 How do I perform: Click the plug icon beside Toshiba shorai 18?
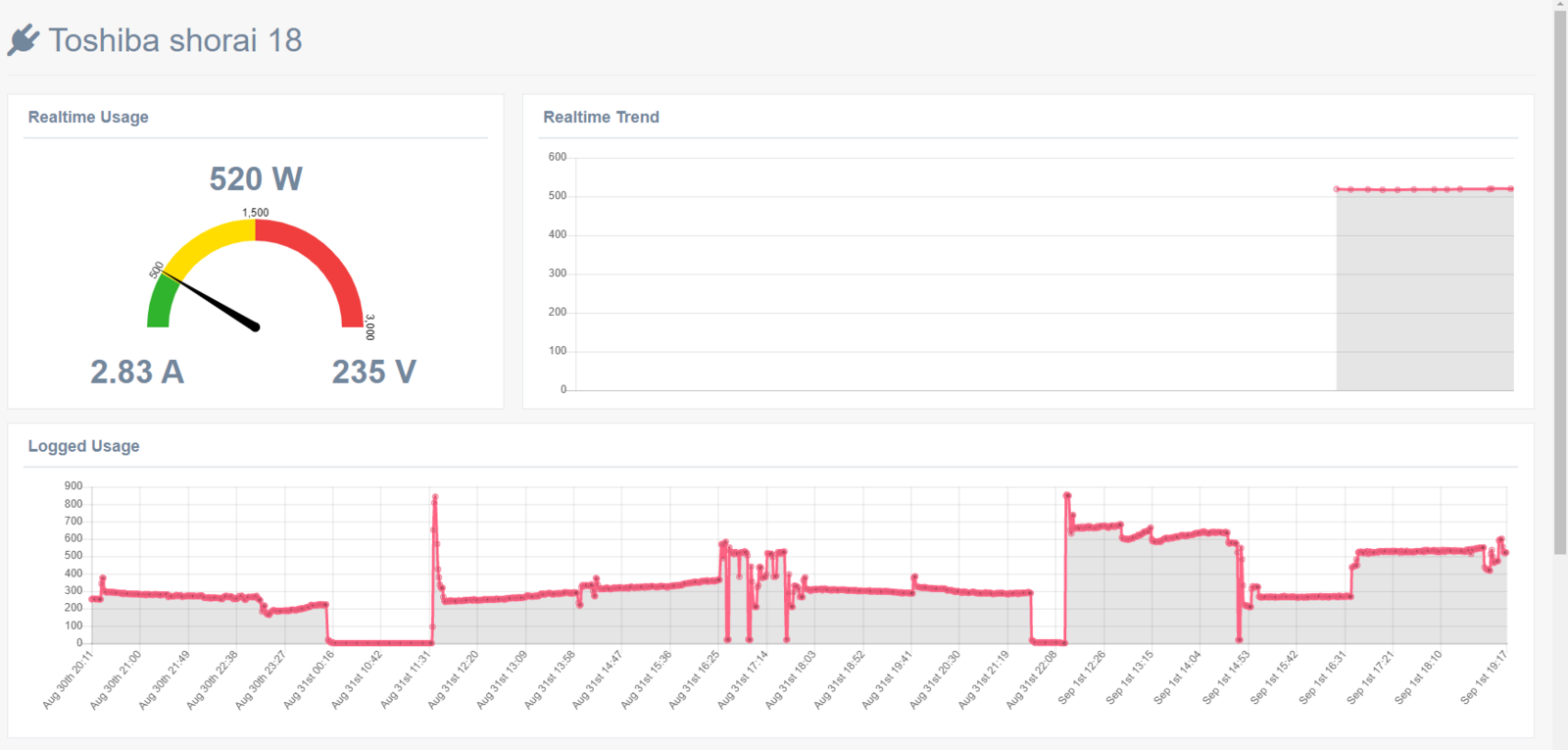tap(24, 40)
